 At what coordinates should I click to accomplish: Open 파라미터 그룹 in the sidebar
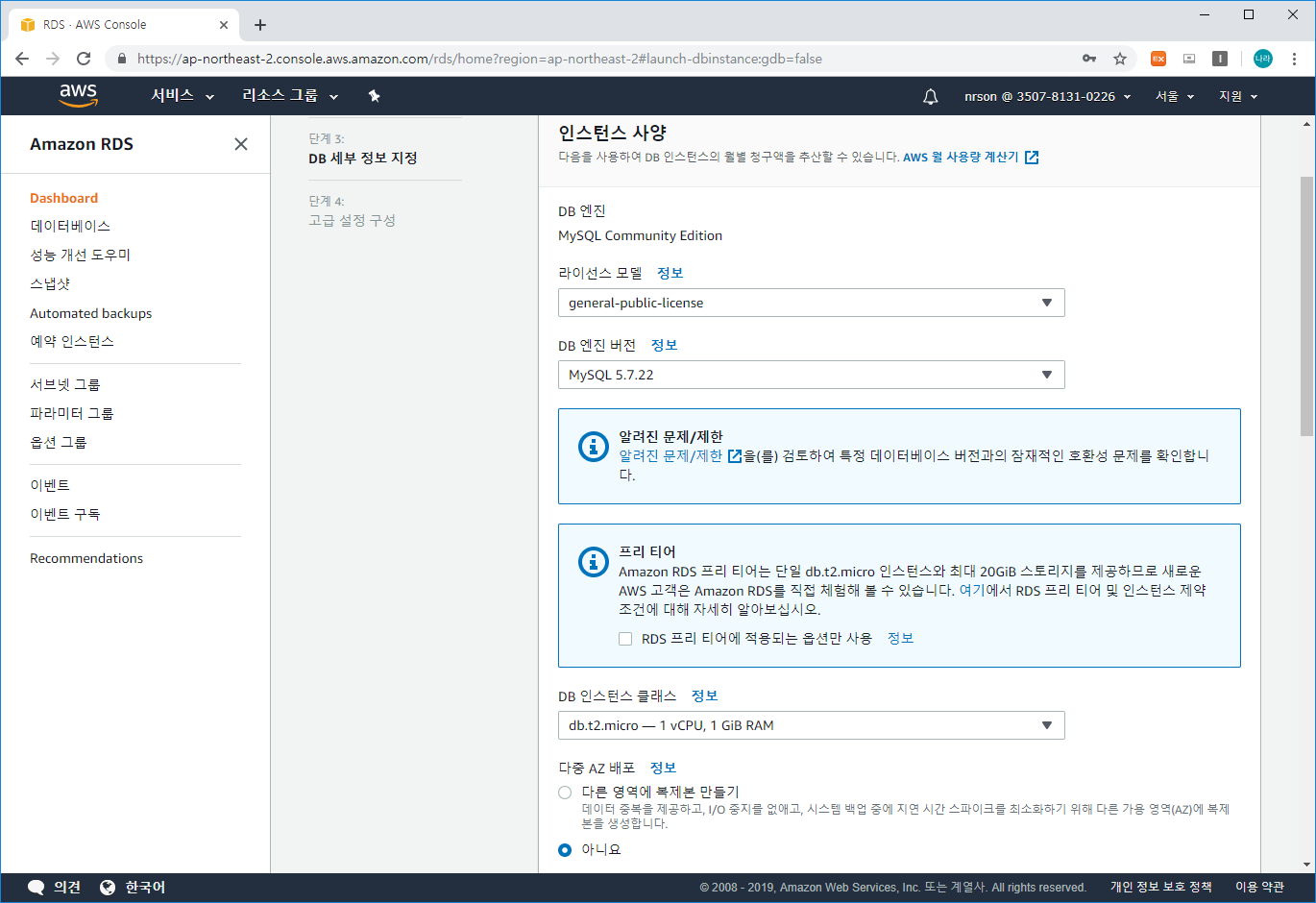tap(72, 413)
